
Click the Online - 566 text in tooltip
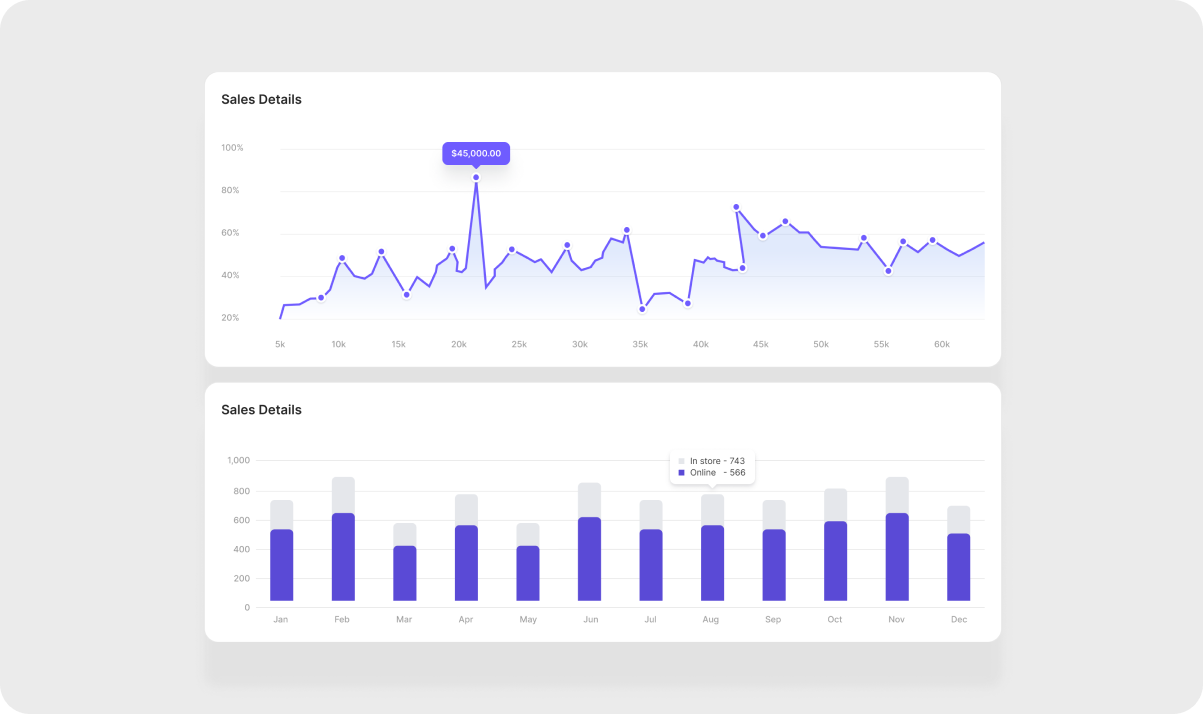pyautogui.click(x=717, y=473)
